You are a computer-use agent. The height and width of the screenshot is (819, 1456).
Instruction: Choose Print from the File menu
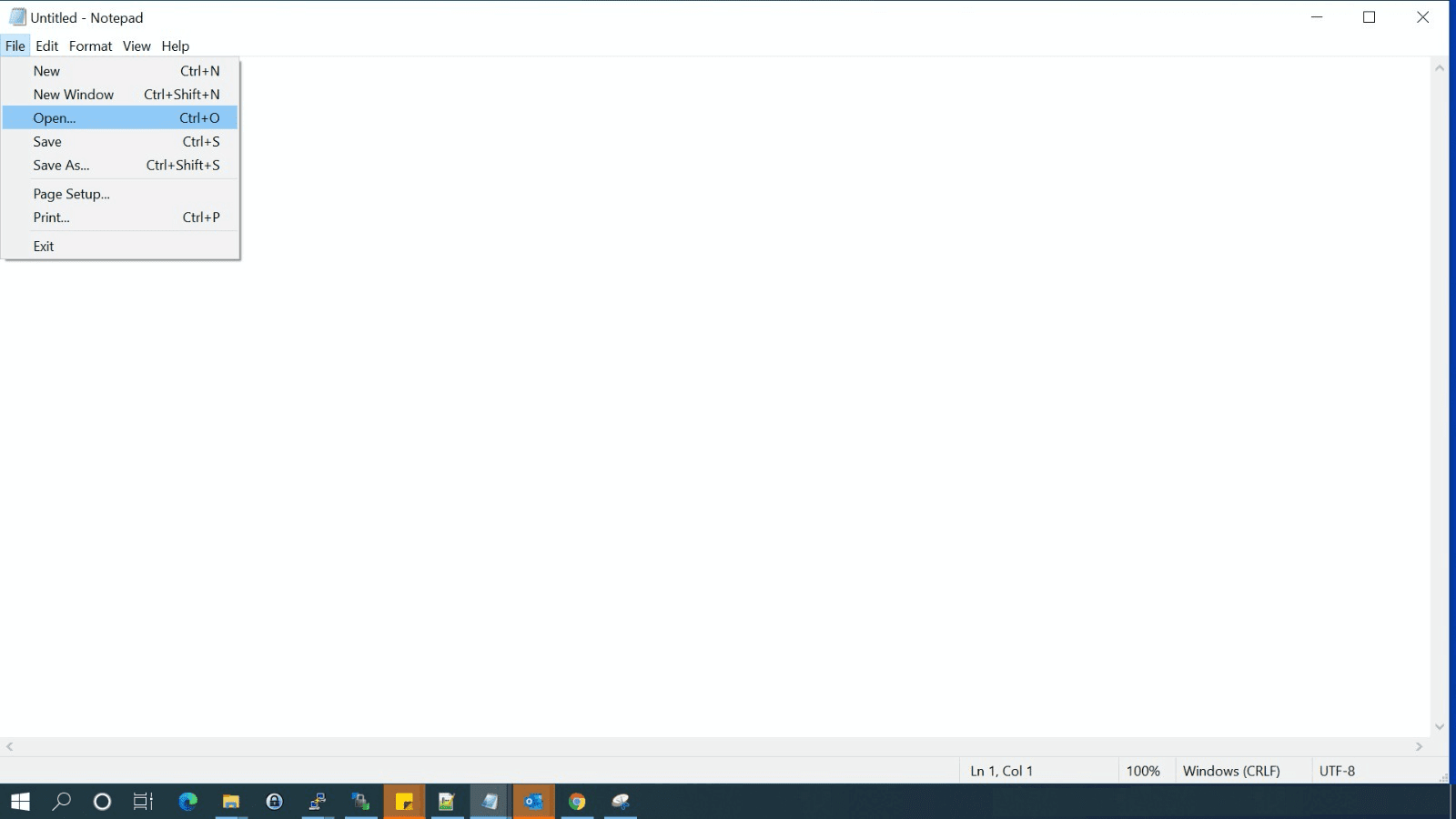tap(51, 217)
